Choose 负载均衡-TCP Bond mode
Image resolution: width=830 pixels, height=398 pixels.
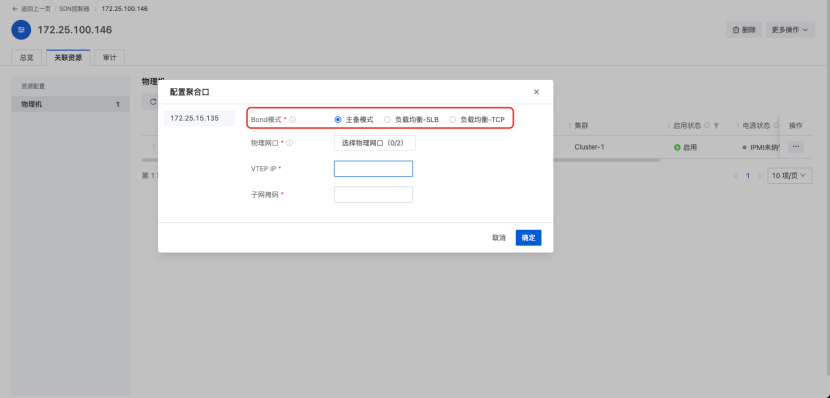pos(453,120)
